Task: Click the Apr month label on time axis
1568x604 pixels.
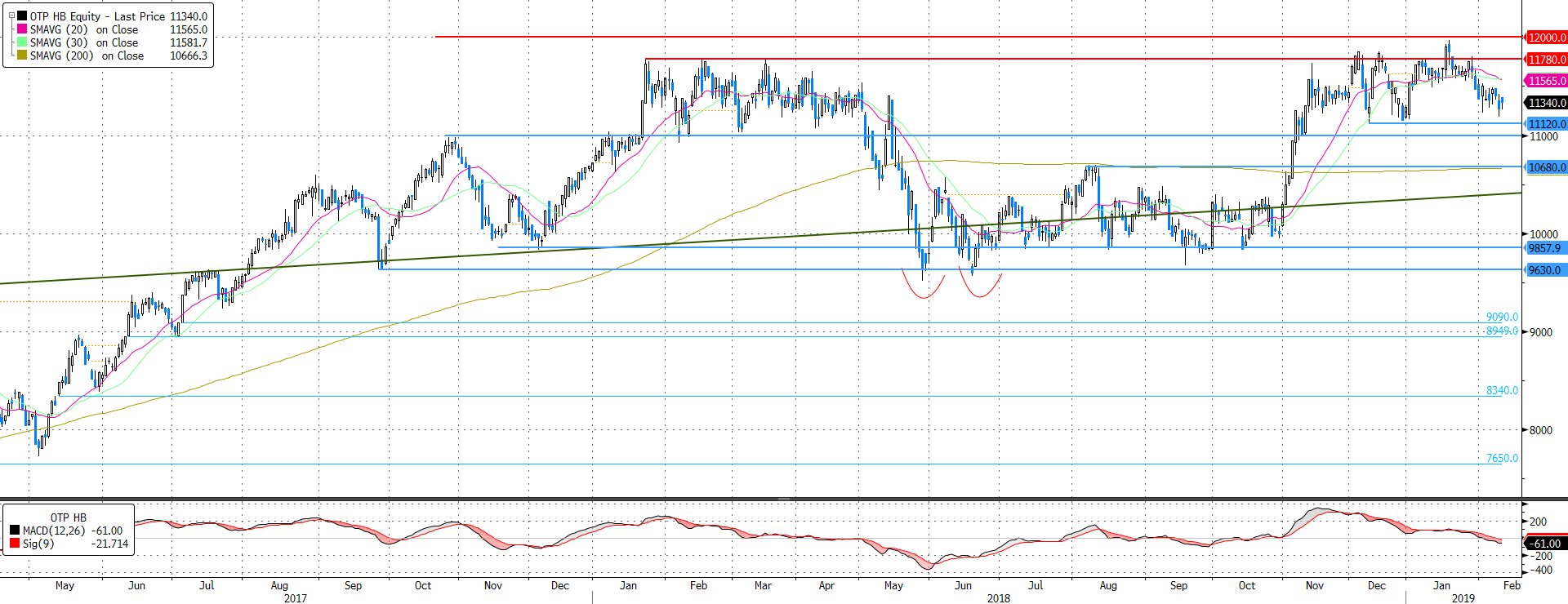Action: [x=826, y=585]
